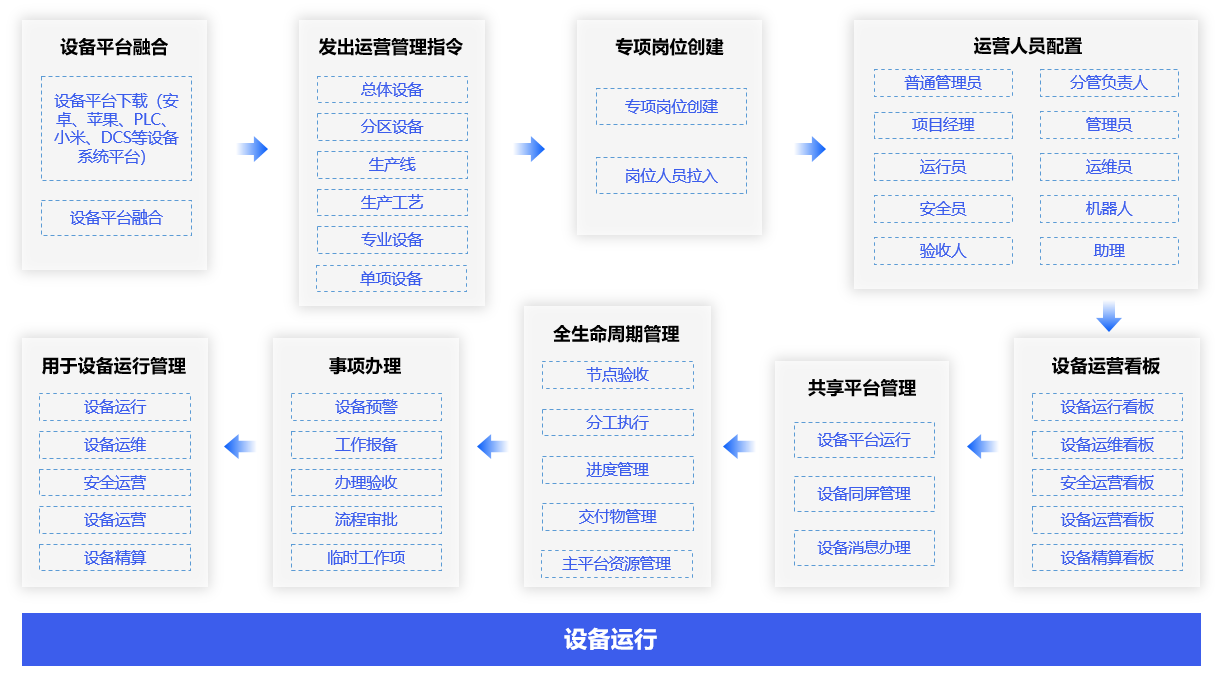This screenshot has width=1215, height=678.
Task: Select the 临时工作项 box
Action: tap(366, 558)
